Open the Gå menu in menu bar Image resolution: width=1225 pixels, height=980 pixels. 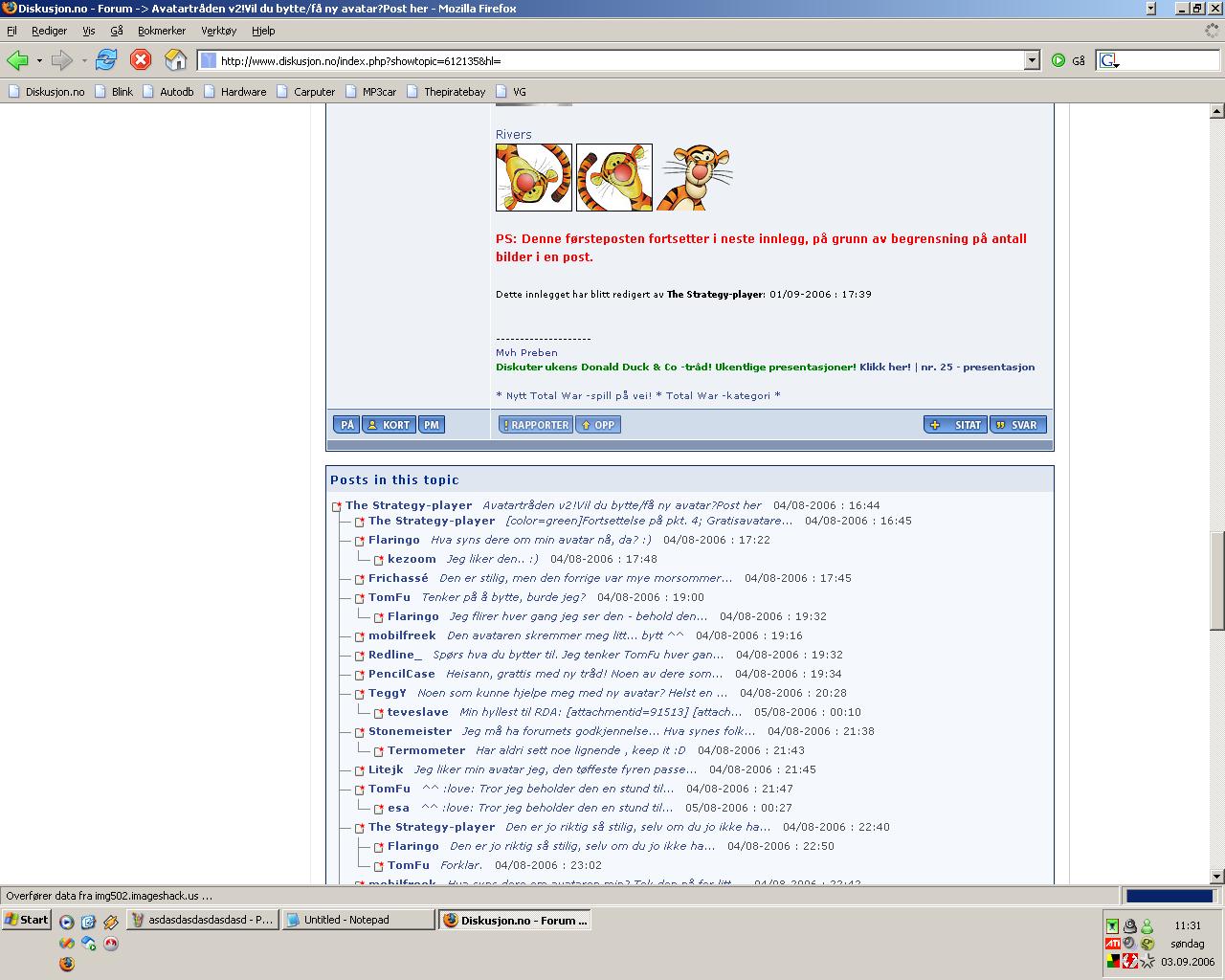[x=116, y=31]
